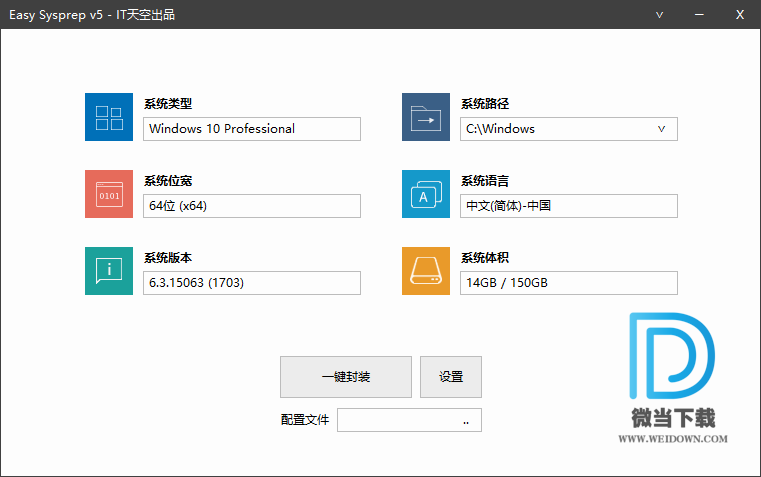Minimize the Easy Sysprep window
The width and height of the screenshot is (761, 477).
tap(699, 15)
